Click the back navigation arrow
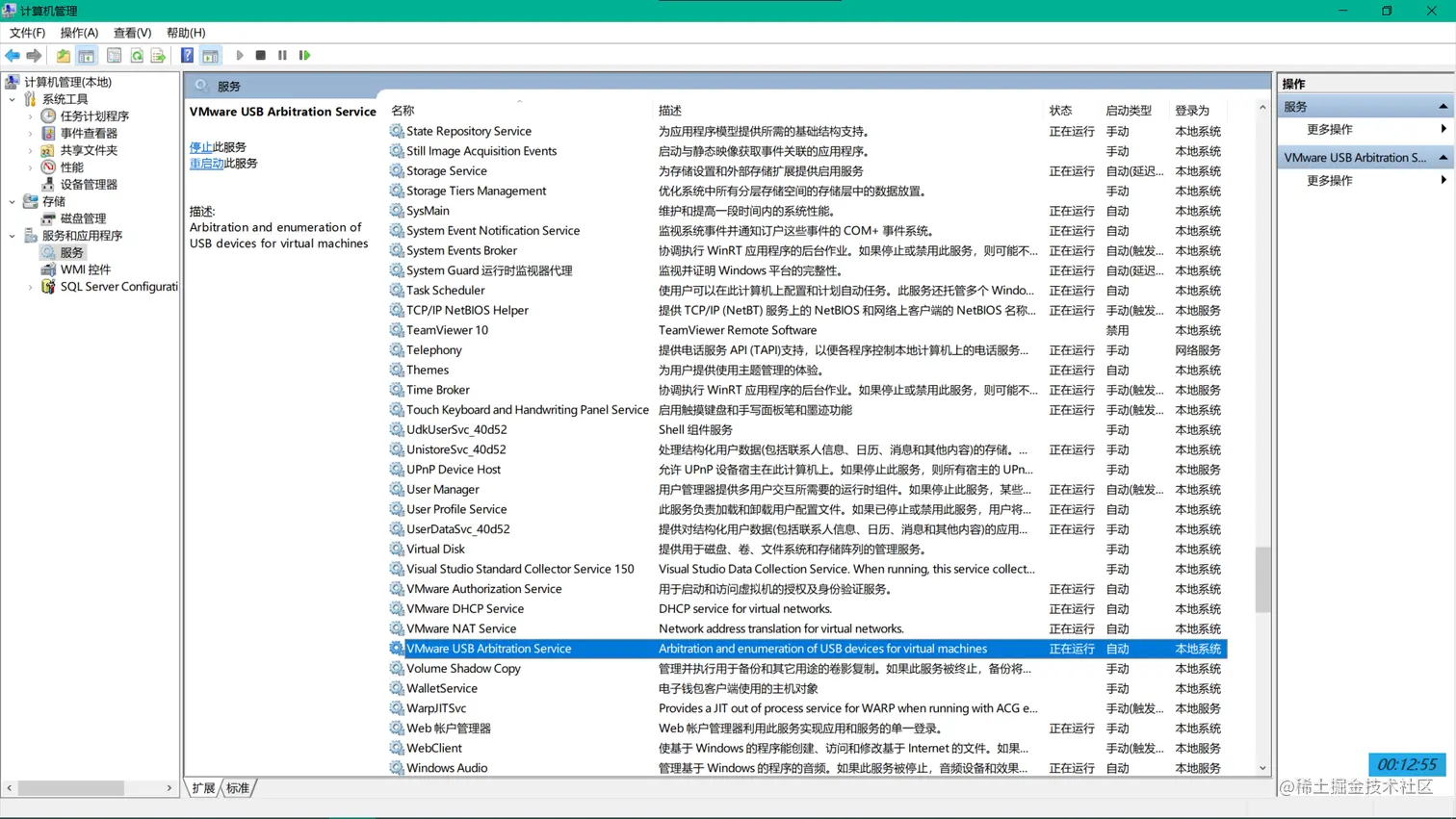 [13, 55]
